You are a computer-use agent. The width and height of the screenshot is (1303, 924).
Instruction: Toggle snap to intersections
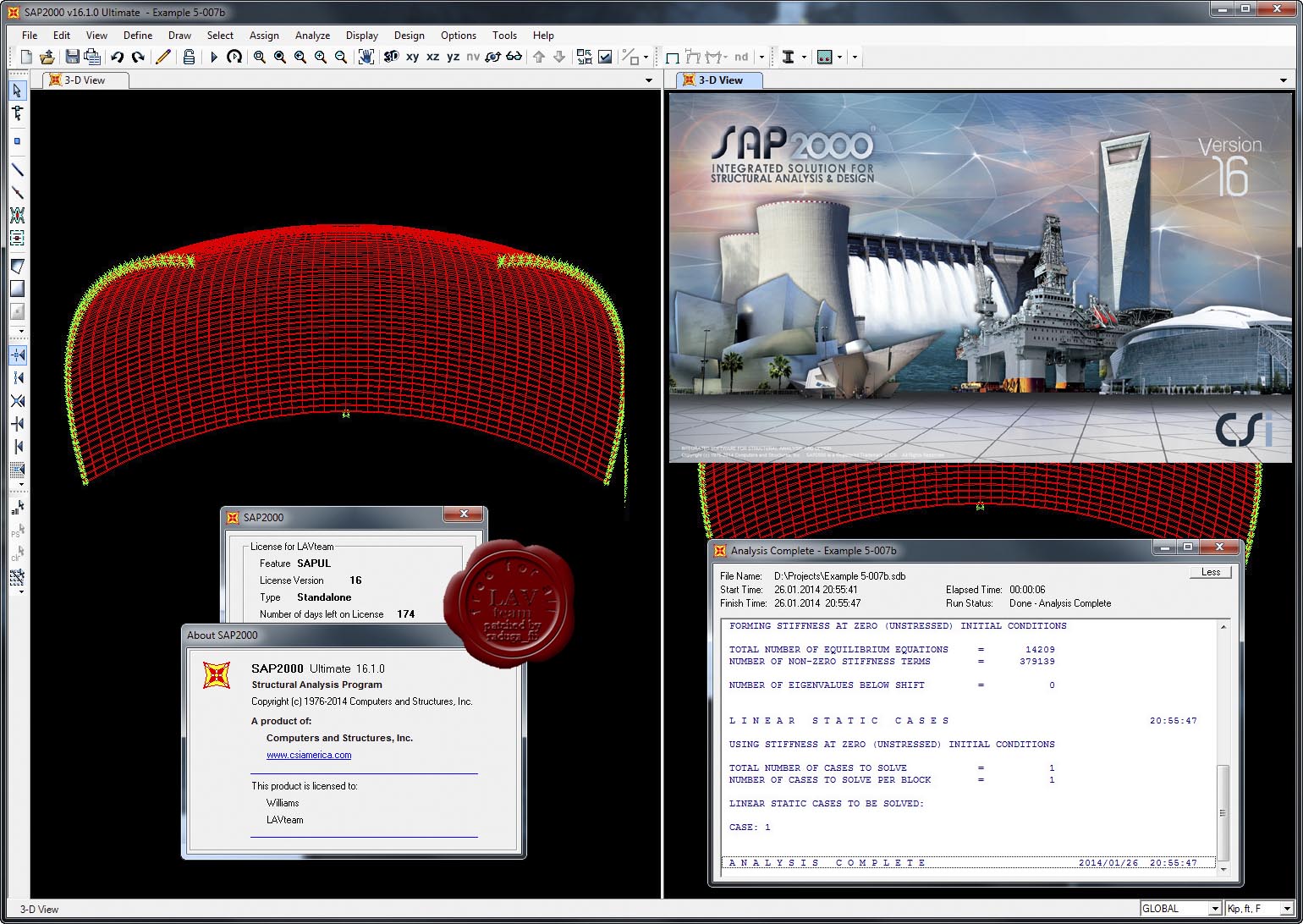click(x=17, y=400)
